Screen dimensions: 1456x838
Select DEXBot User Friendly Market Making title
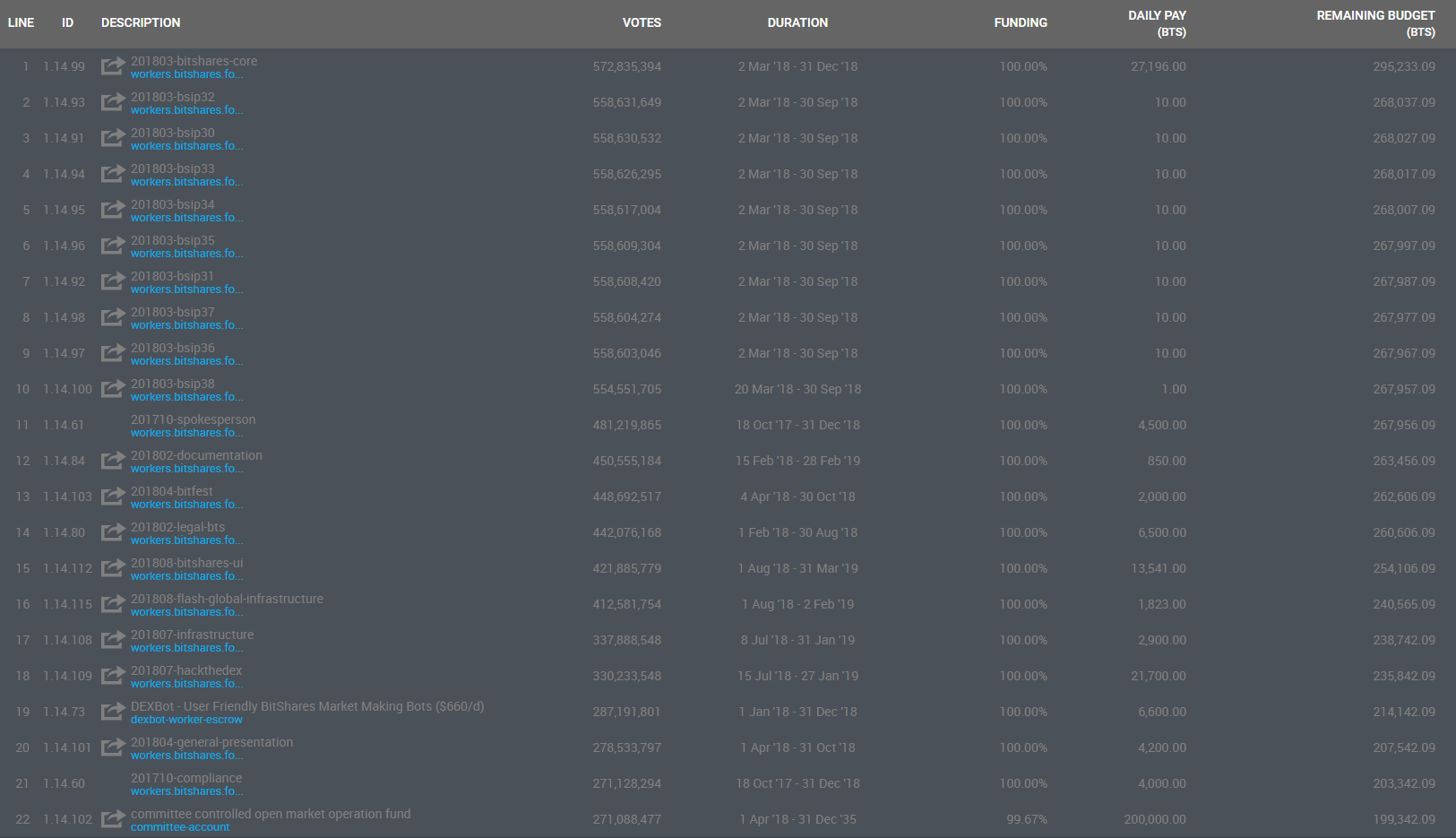pos(307,706)
